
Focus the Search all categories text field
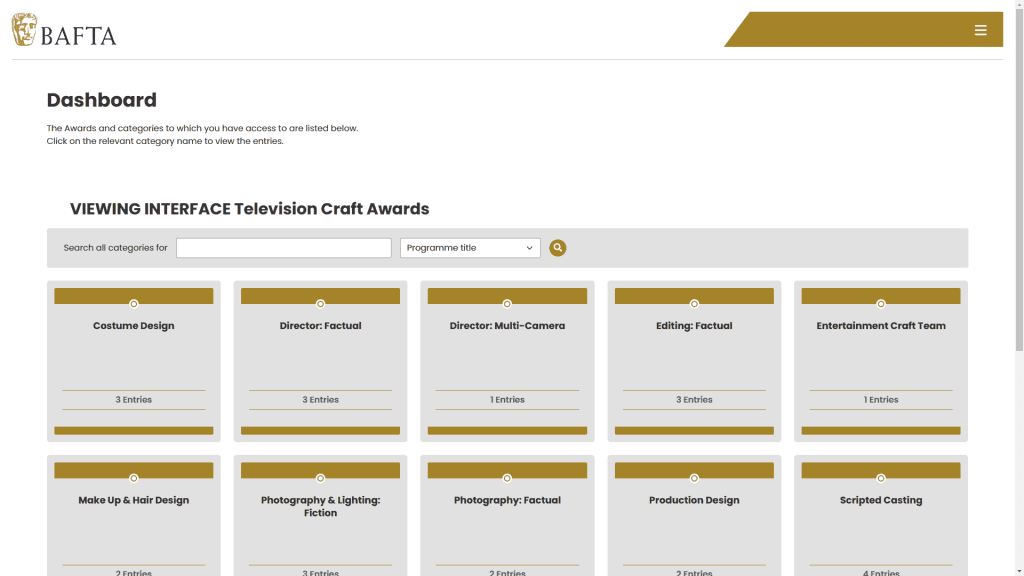[283, 248]
